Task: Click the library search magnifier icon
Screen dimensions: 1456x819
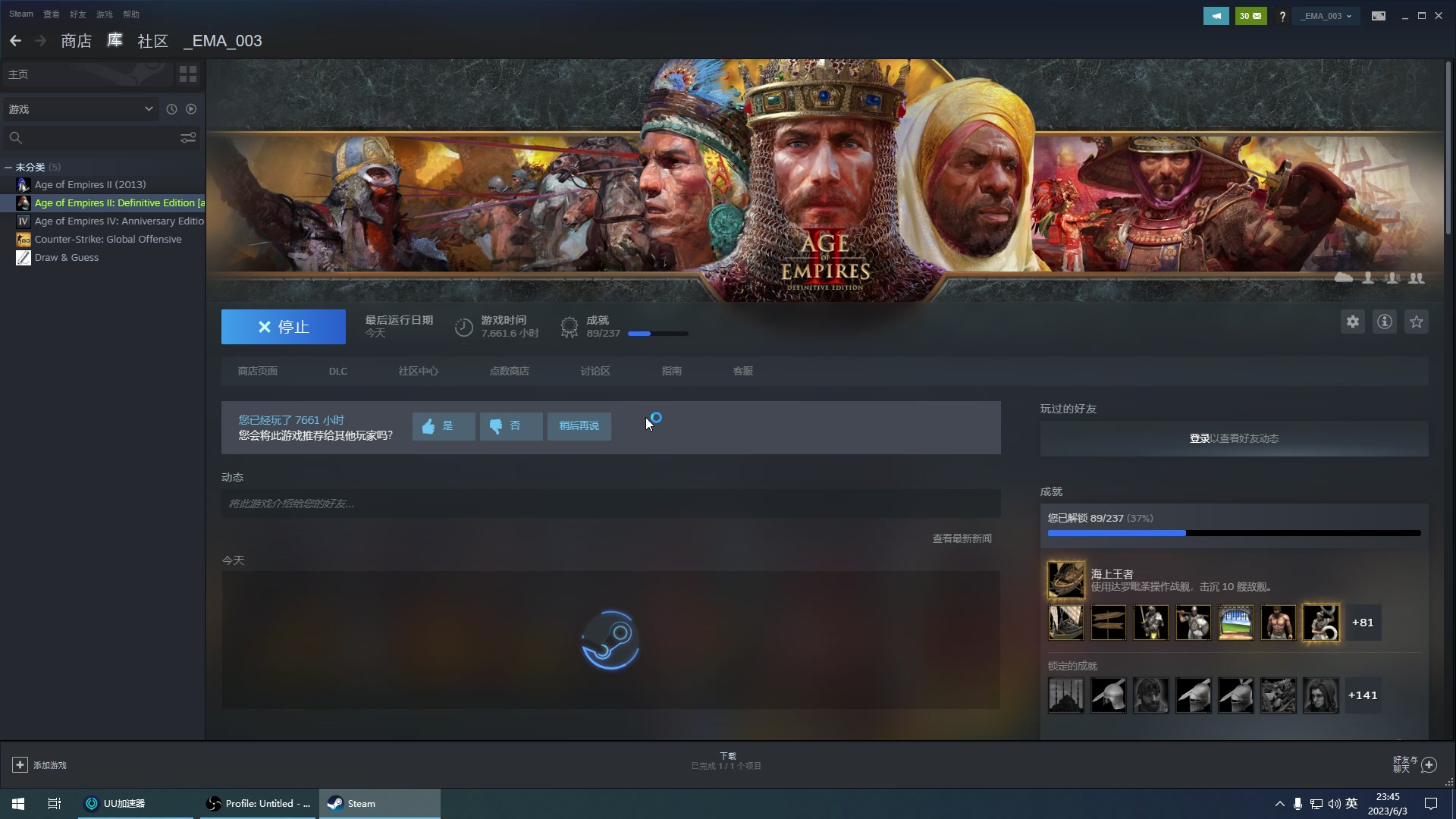Action: (15, 137)
